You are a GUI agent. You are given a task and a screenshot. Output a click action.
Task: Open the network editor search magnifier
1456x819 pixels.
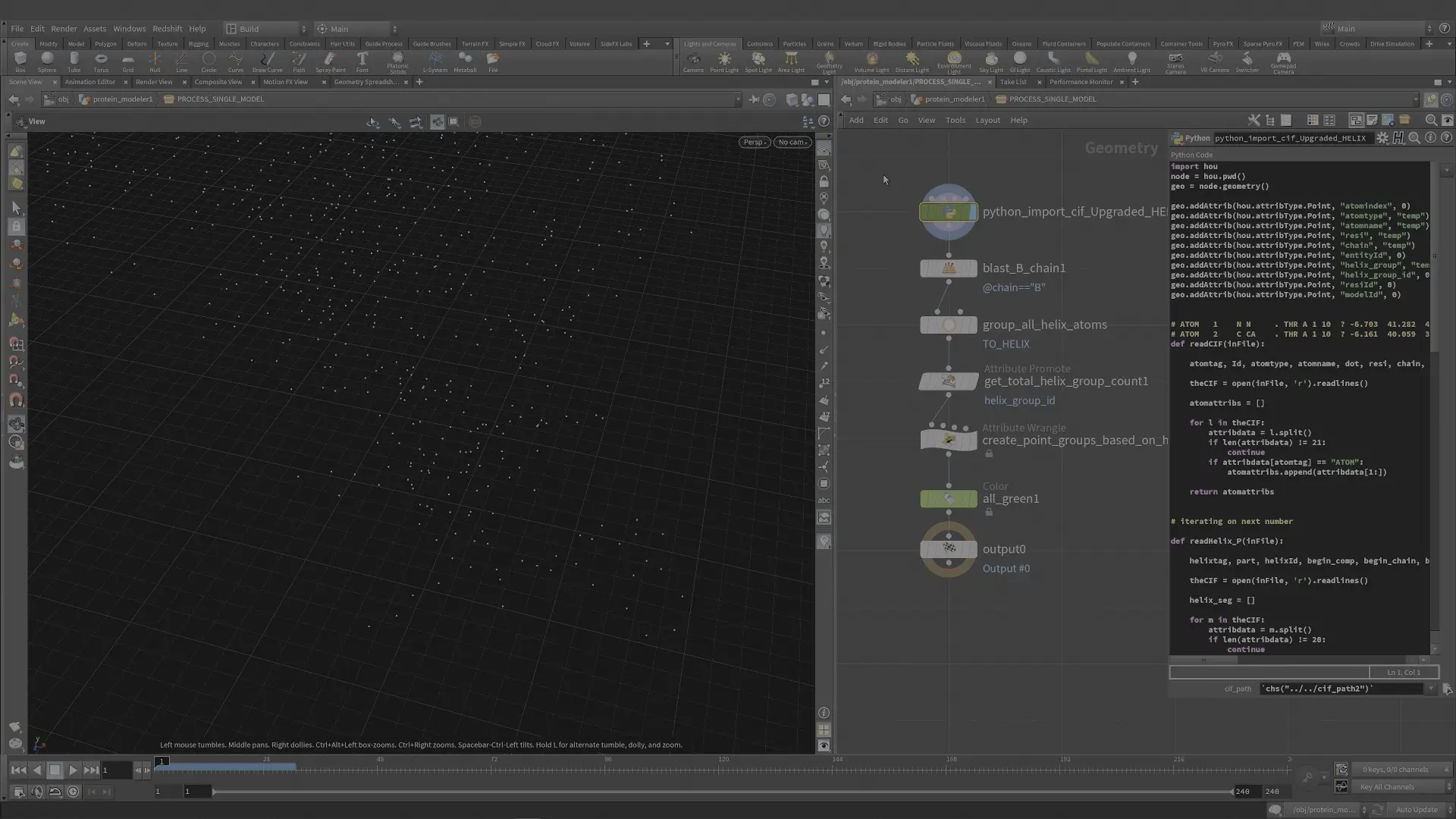1431,120
